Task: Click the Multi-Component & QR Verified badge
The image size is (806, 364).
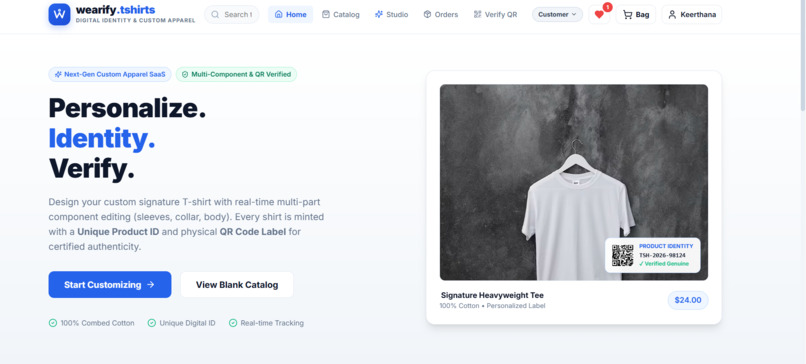Action: (236, 74)
